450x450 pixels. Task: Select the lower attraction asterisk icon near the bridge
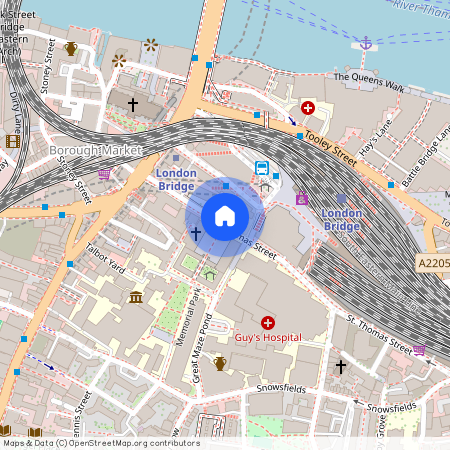point(119,61)
